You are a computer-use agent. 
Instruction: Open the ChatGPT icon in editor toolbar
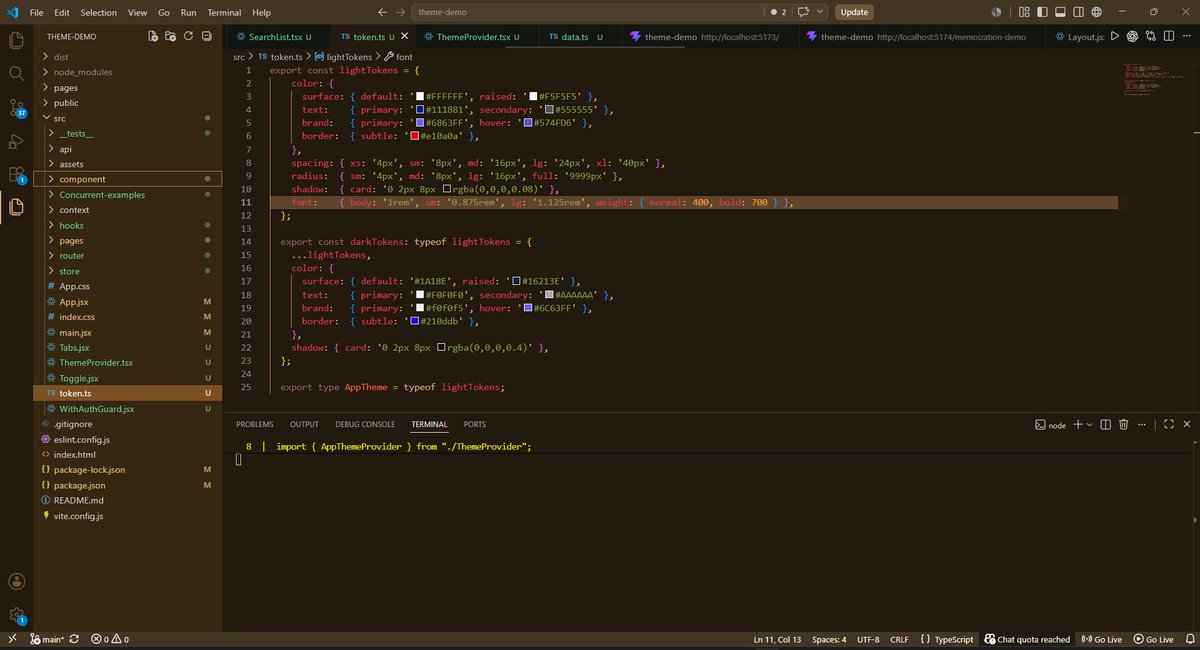1132,36
